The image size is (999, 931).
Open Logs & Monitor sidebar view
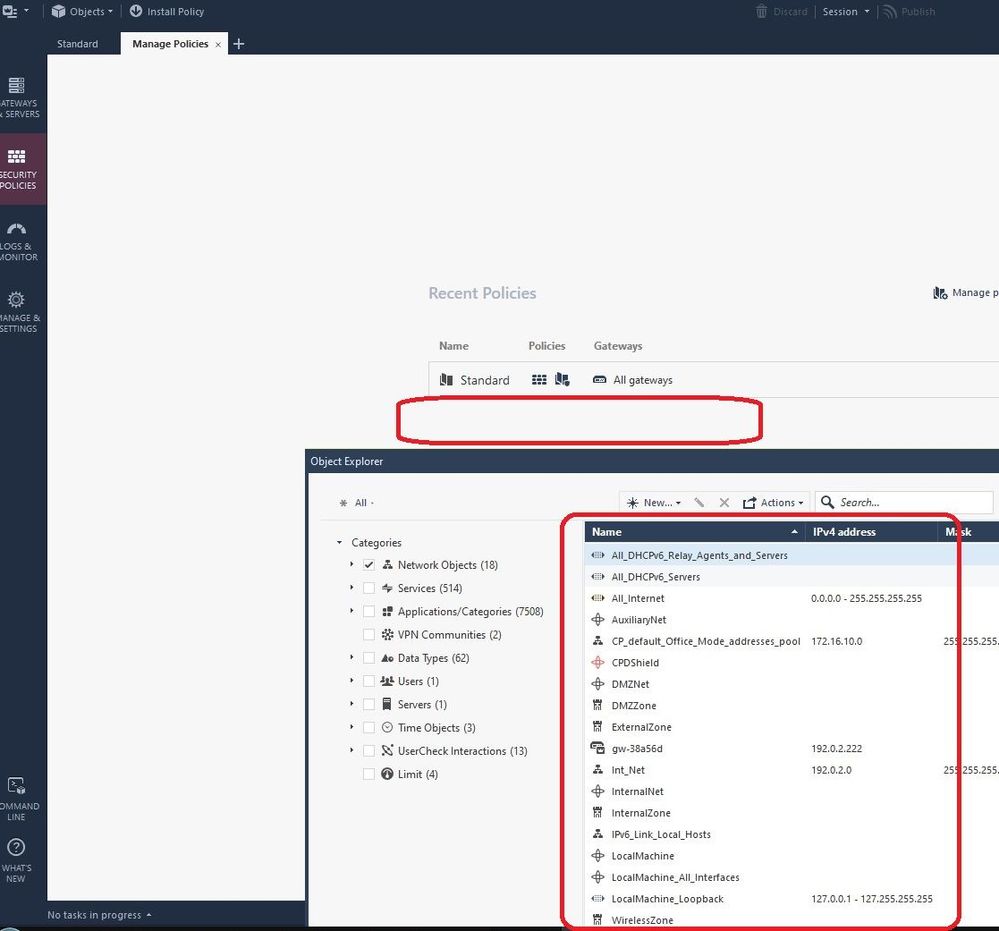point(19,241)
